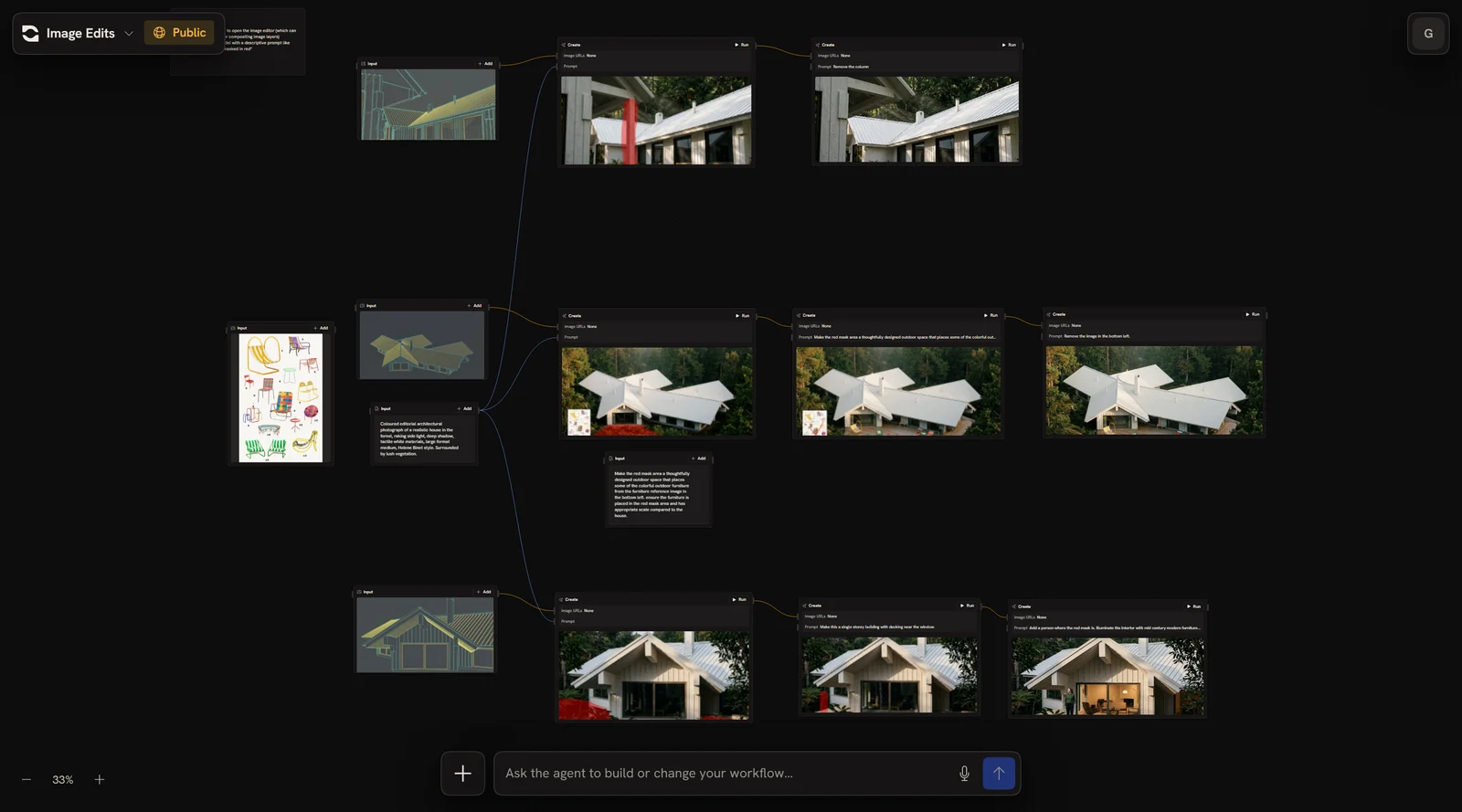Image resolution: width=1462 pixels, height=812 pixels.
Task: Click Add on the text Input node below the aerial roof
Action: (x=698, y=459)
